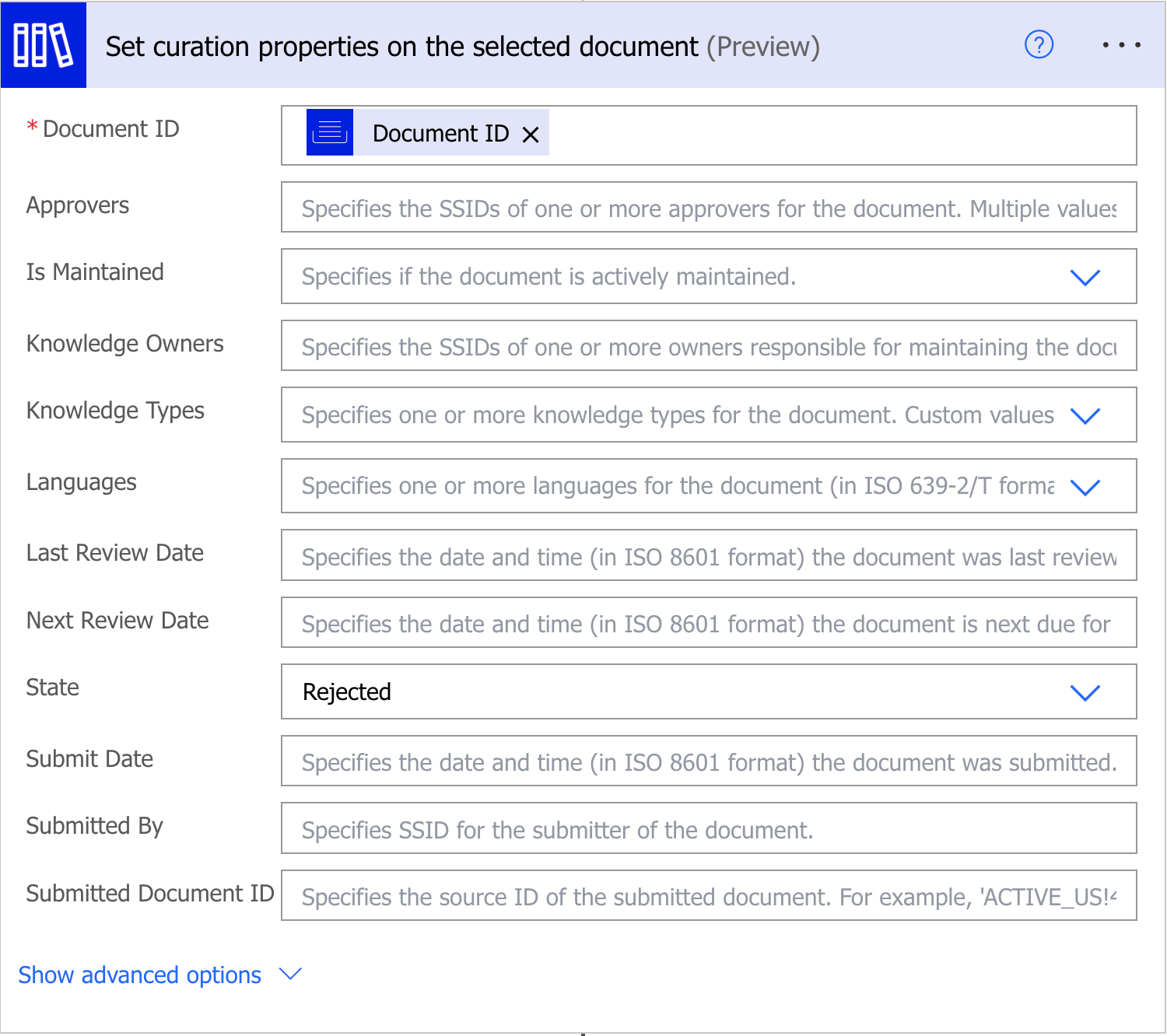Click the Submit Date text box
The height and width of the screenshot is (1036, 1167).
(x=708, y=761)
